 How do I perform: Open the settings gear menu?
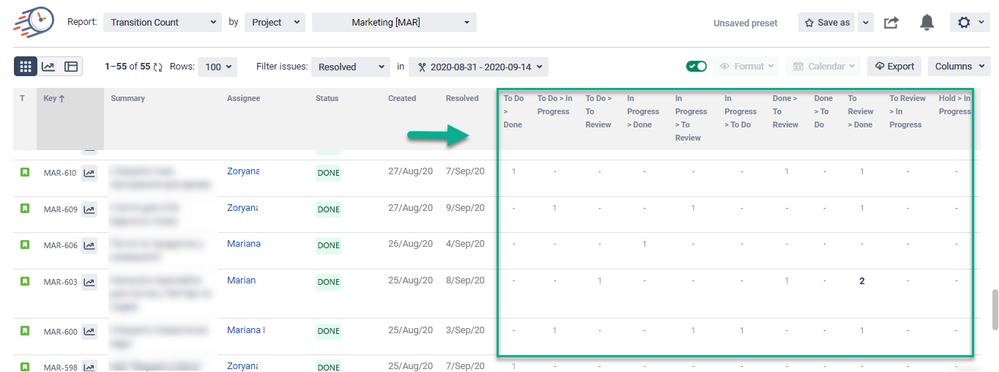[970, 22]
